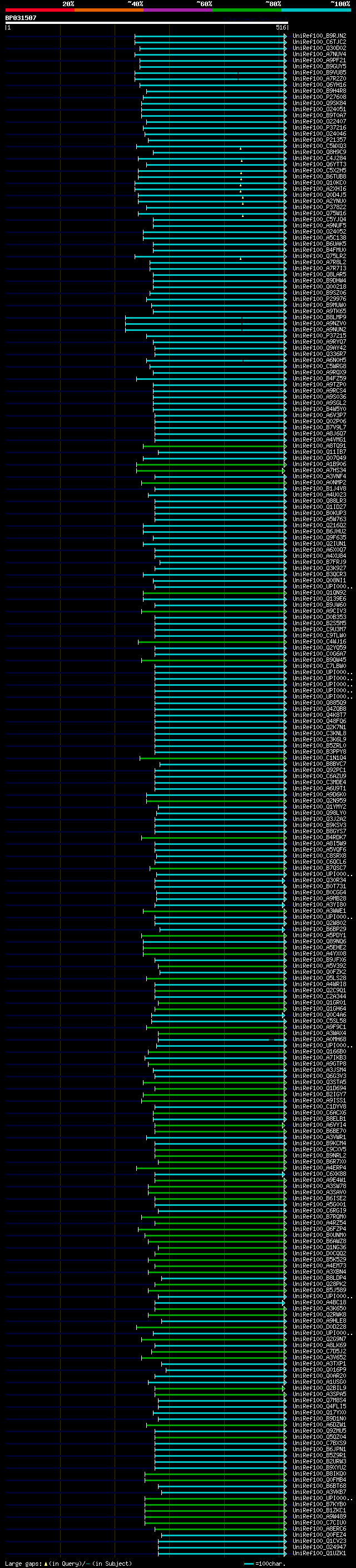Click the cyan ~100% identity legend segment
This screenshot has width=356, height=1568.
pyautogui.click(x=316, y=10)
